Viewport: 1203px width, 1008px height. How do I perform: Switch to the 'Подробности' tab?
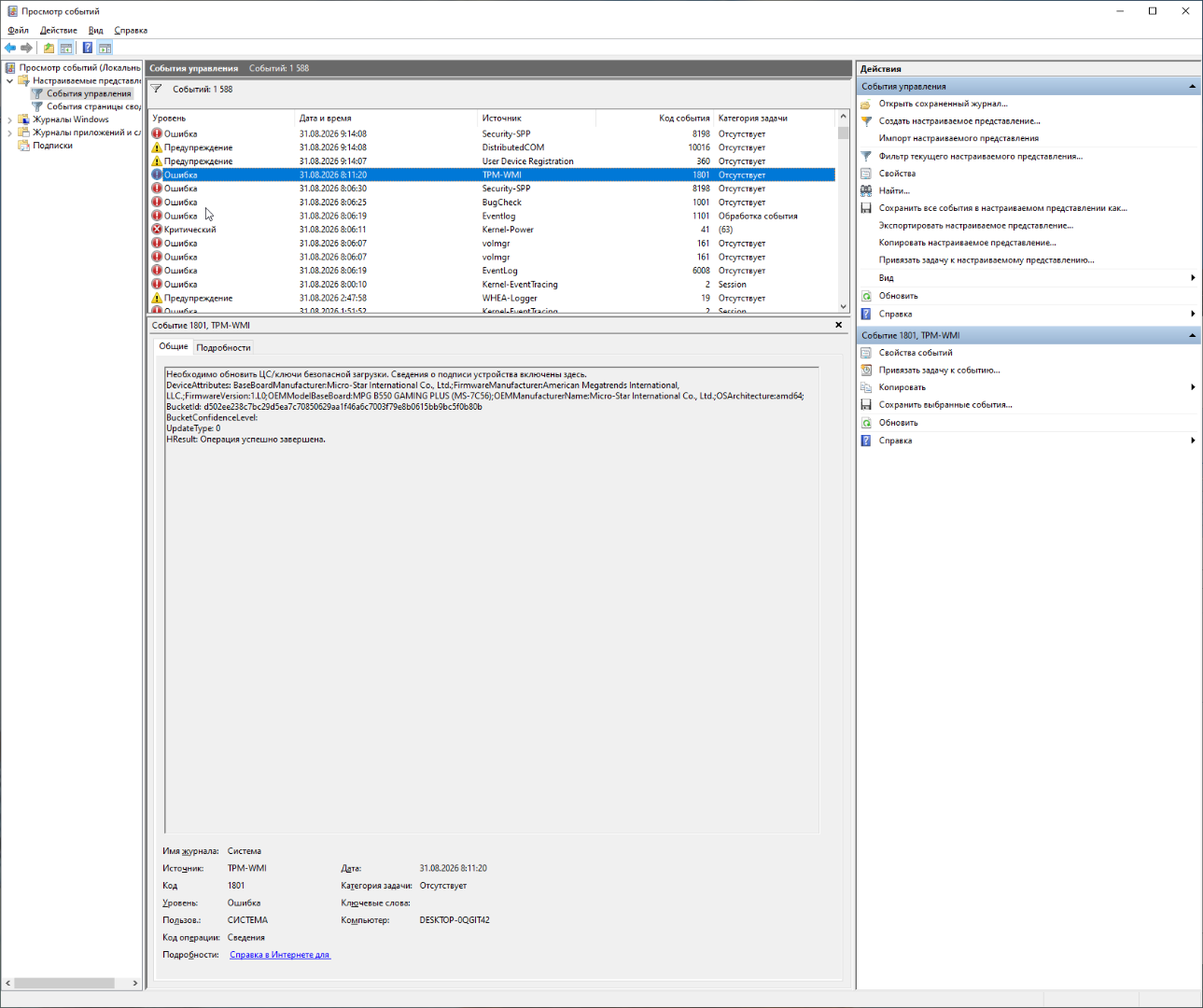point(223,347)
